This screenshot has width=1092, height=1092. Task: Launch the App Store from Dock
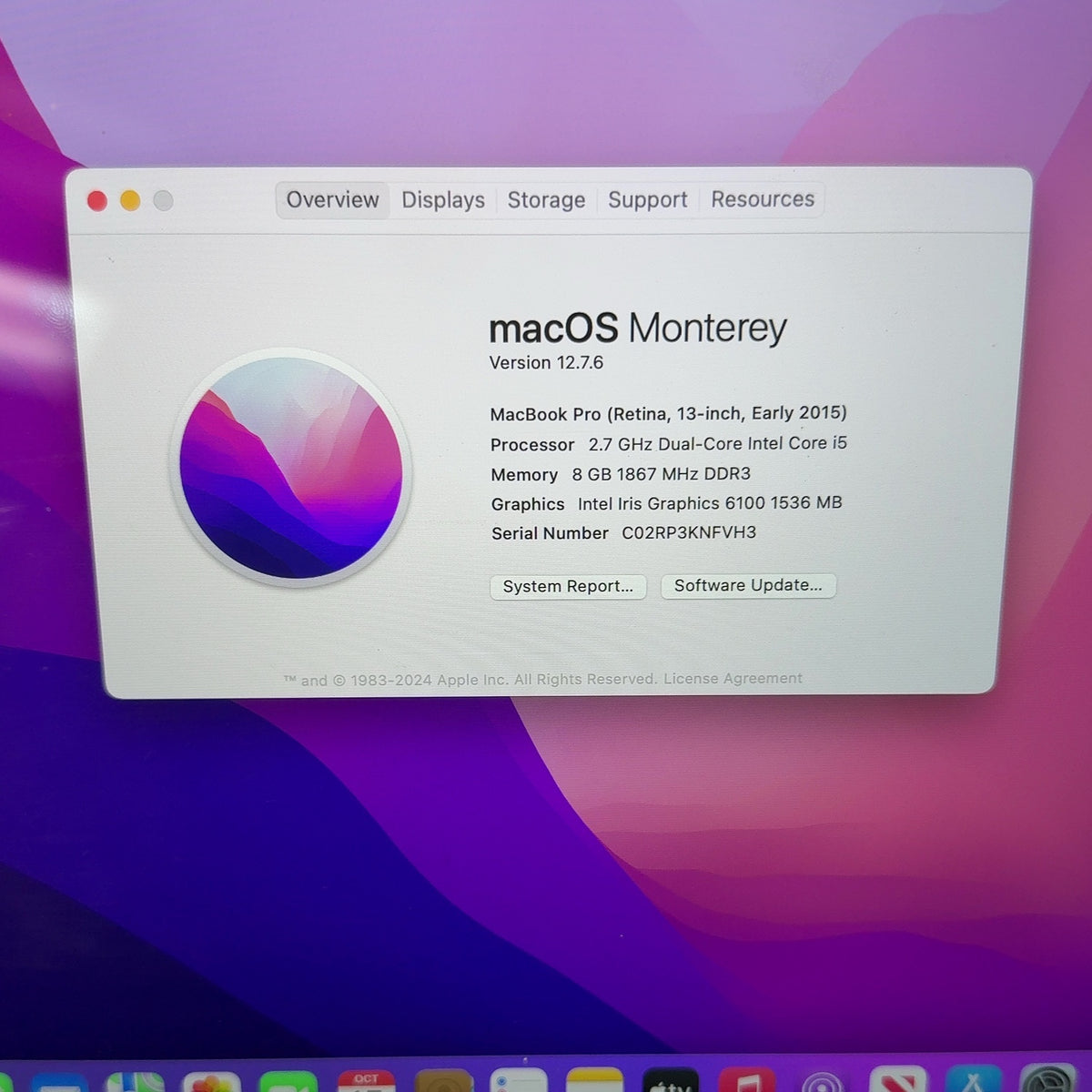973,1081
